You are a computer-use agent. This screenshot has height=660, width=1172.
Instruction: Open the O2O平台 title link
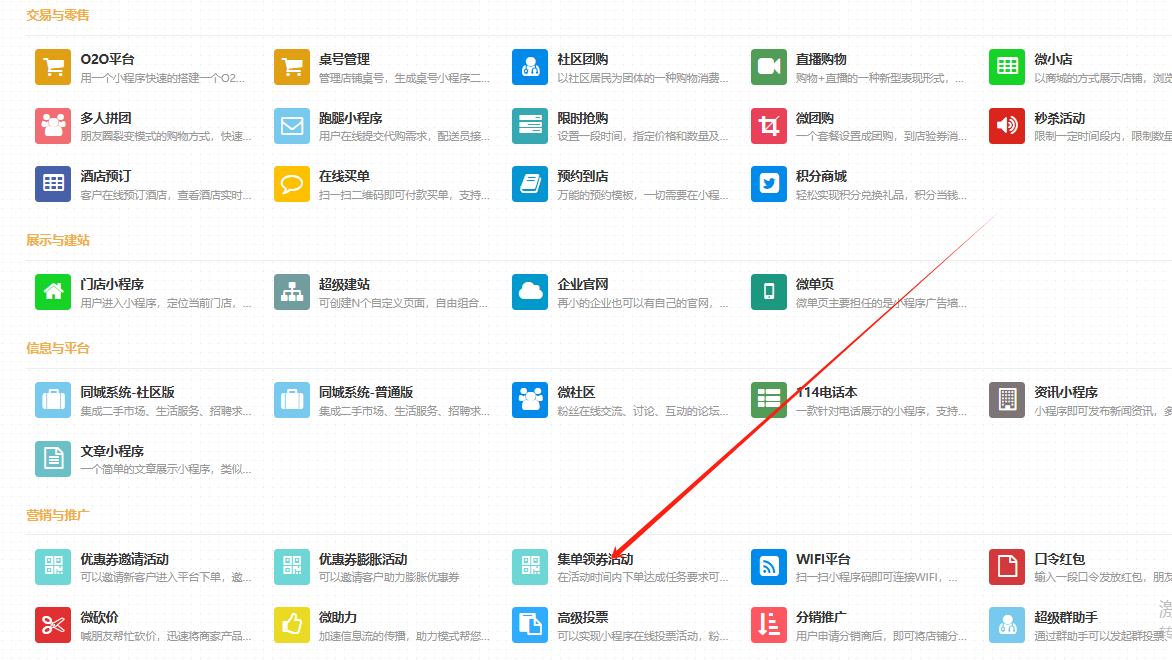[108, 59]
